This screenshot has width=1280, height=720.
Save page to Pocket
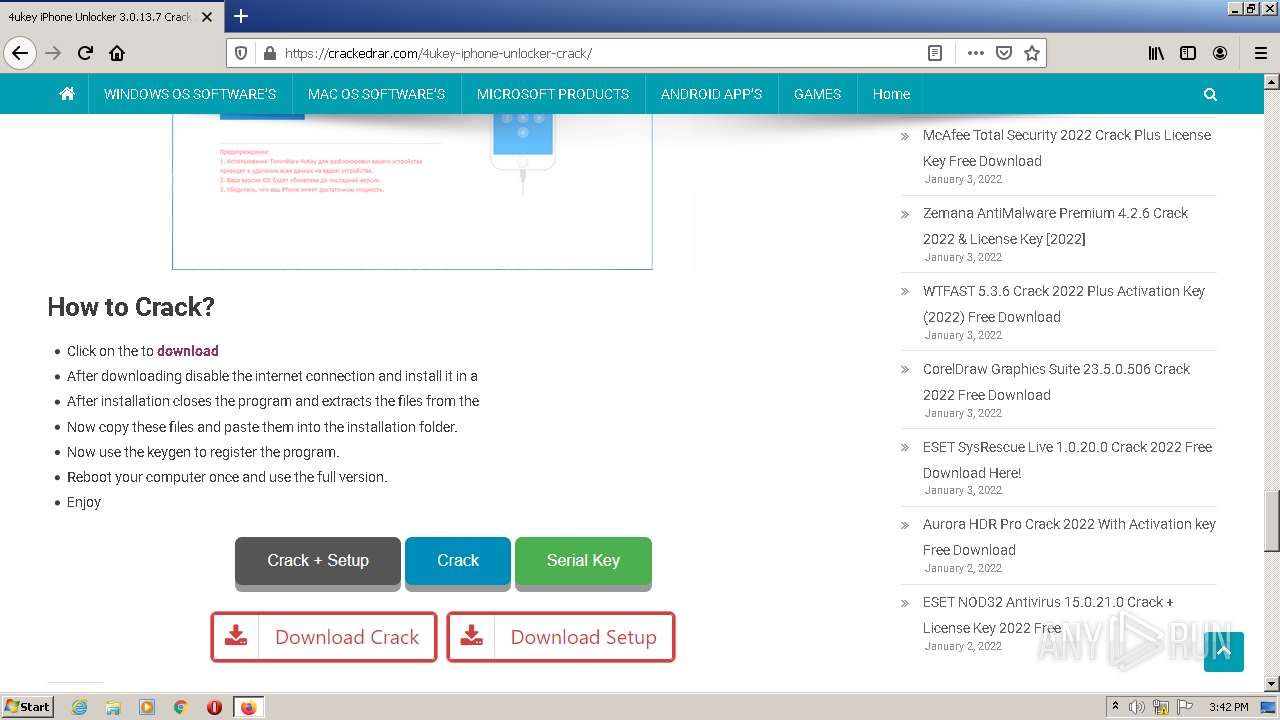tap(1004, 53)
